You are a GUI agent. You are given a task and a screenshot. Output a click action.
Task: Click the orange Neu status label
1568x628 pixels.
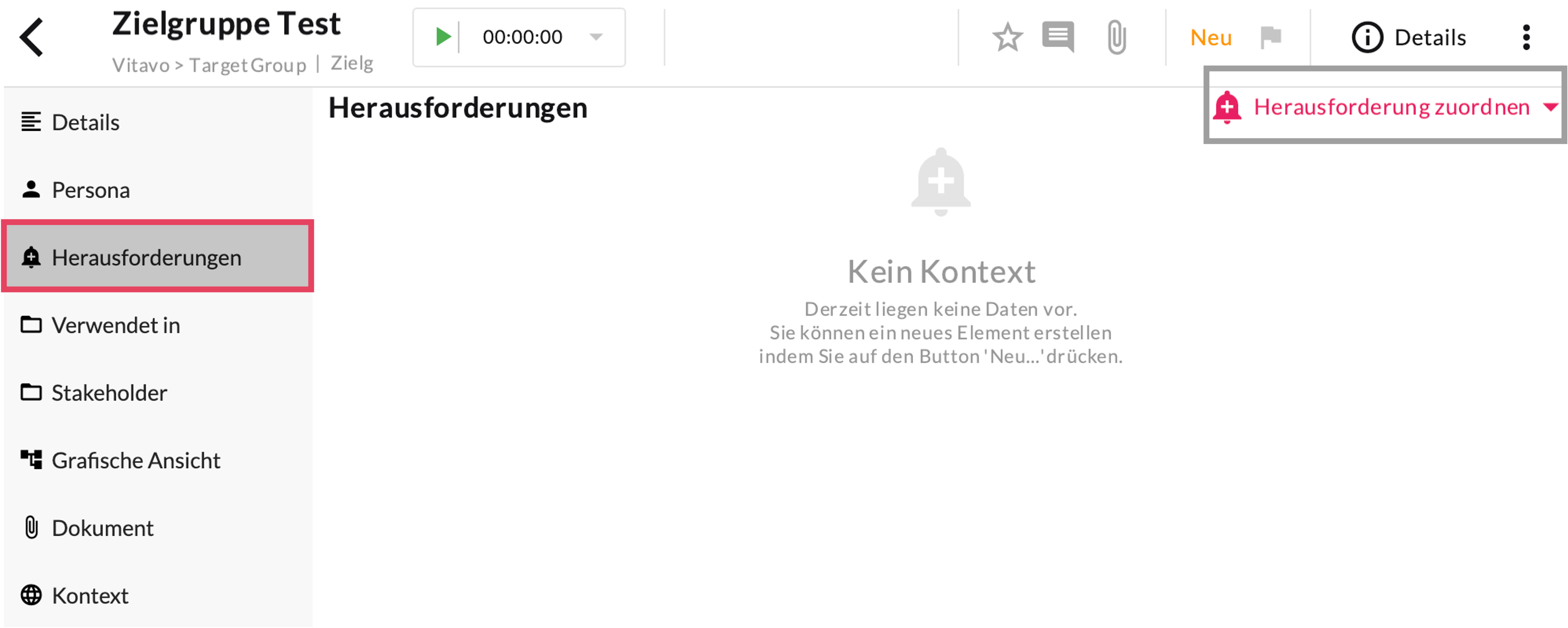tap(1211, 38)
